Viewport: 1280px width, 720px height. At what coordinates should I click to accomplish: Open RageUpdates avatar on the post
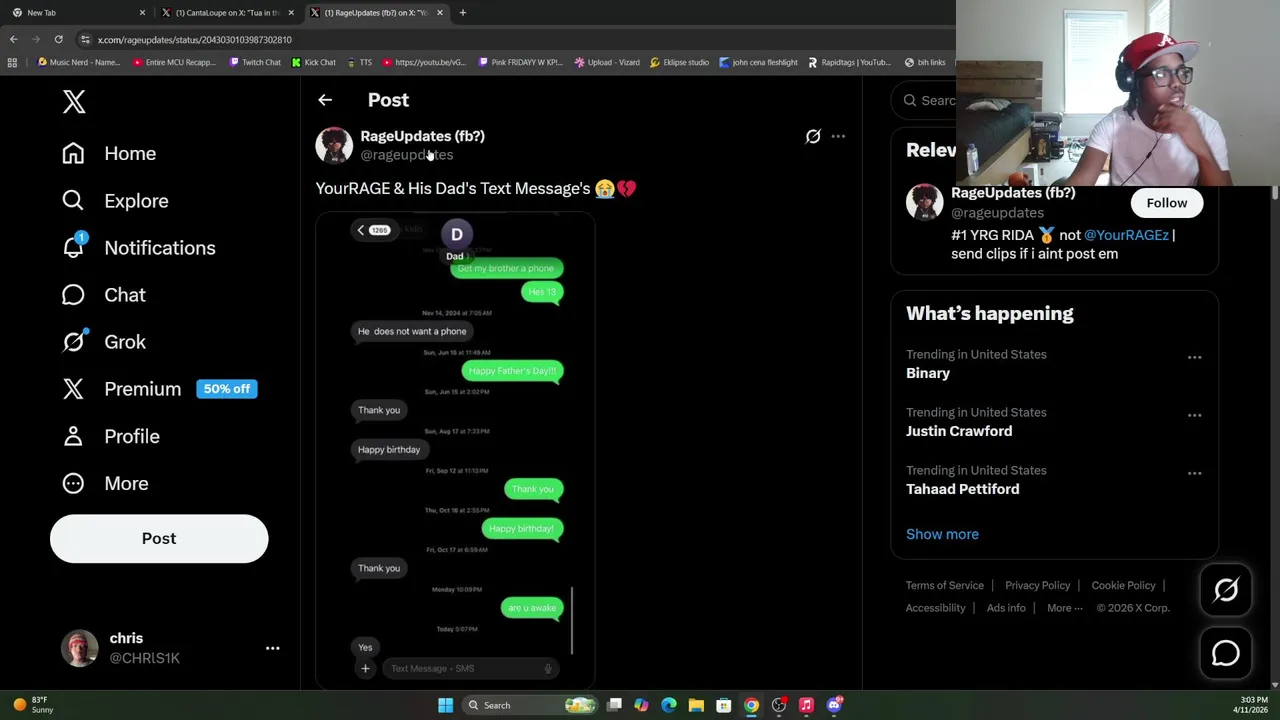point(334,145)
